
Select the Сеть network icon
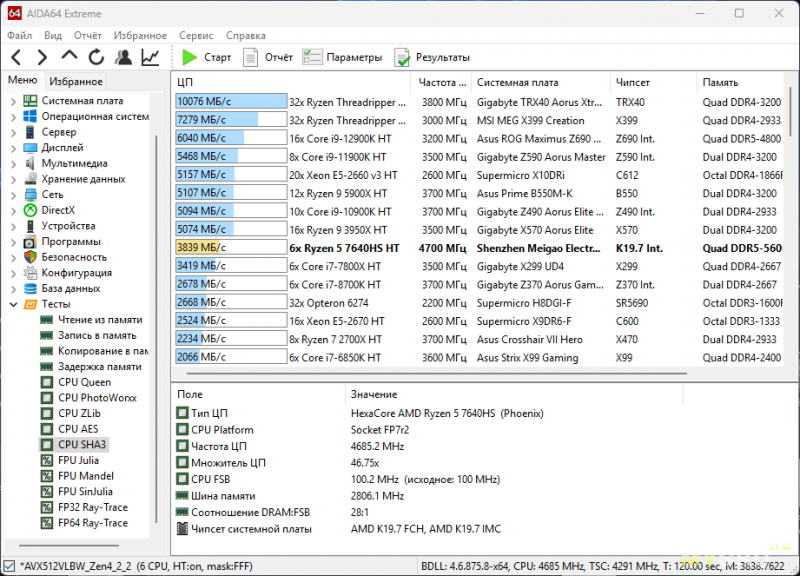click(31, 194)
